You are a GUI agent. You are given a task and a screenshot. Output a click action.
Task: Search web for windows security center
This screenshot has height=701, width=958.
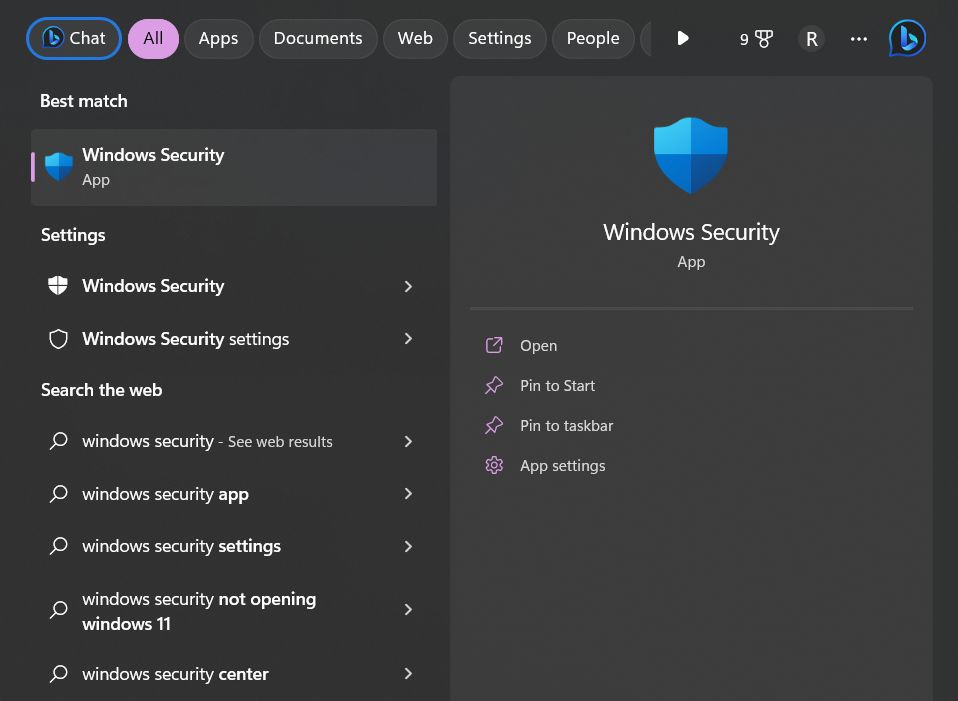pyautogui.click(x=234, y=673)
